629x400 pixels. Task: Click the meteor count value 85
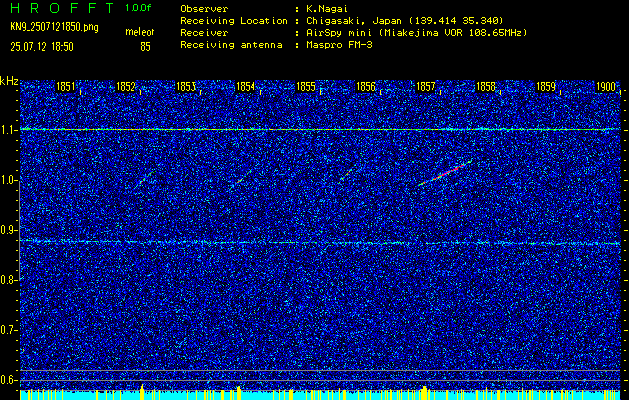pyautogui.click(x=145, y=47)
